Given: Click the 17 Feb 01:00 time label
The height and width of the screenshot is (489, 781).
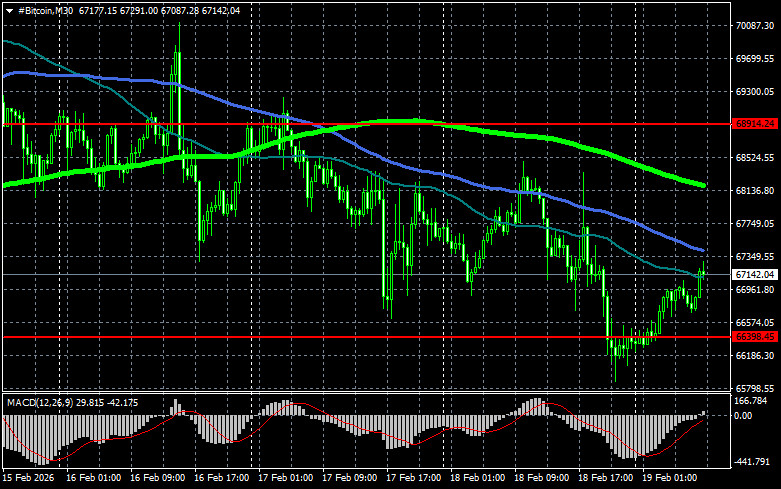Looking at the screenshot, I should 285,478.
